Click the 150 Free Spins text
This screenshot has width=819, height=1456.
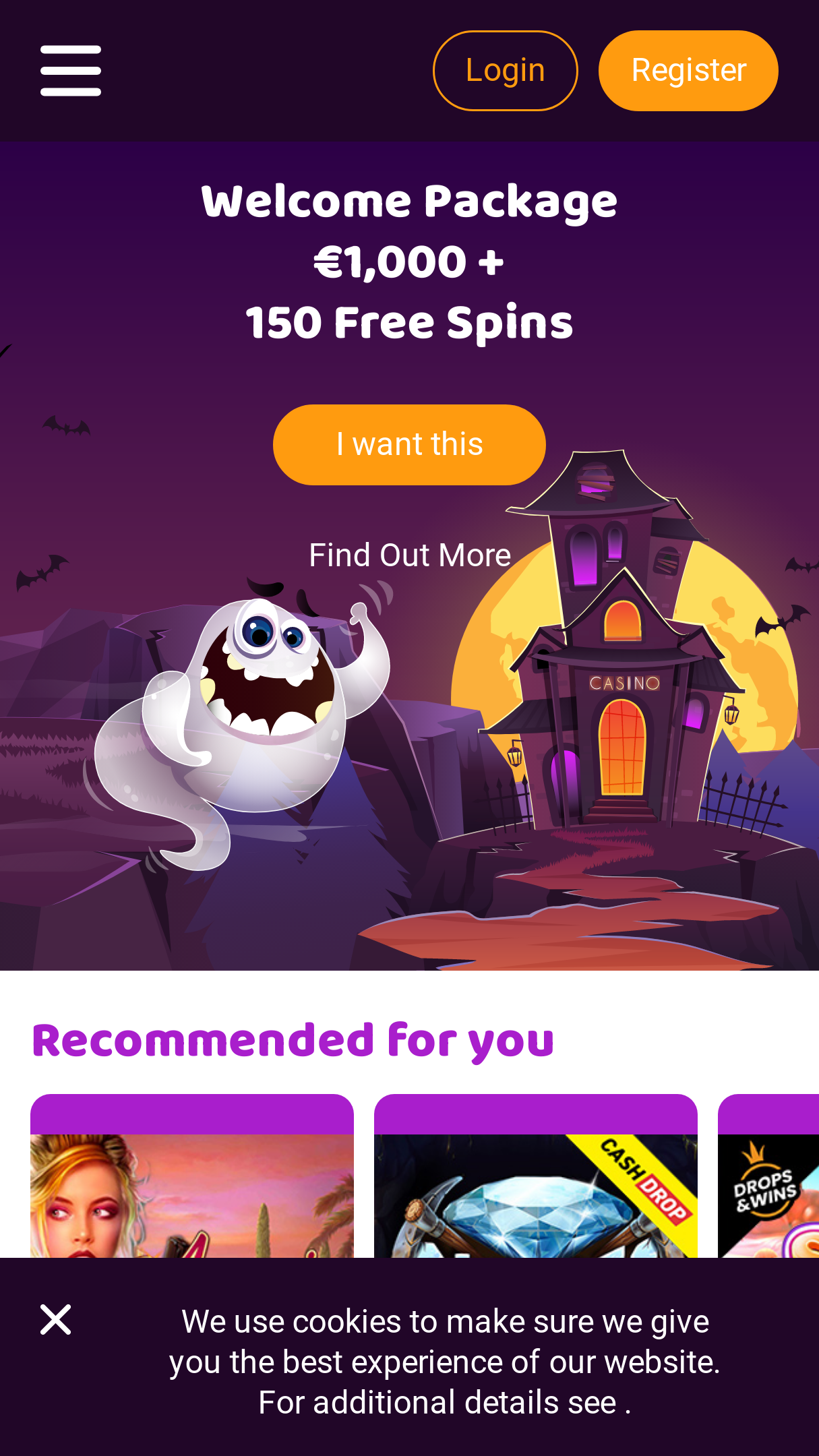tap(409, 323)
